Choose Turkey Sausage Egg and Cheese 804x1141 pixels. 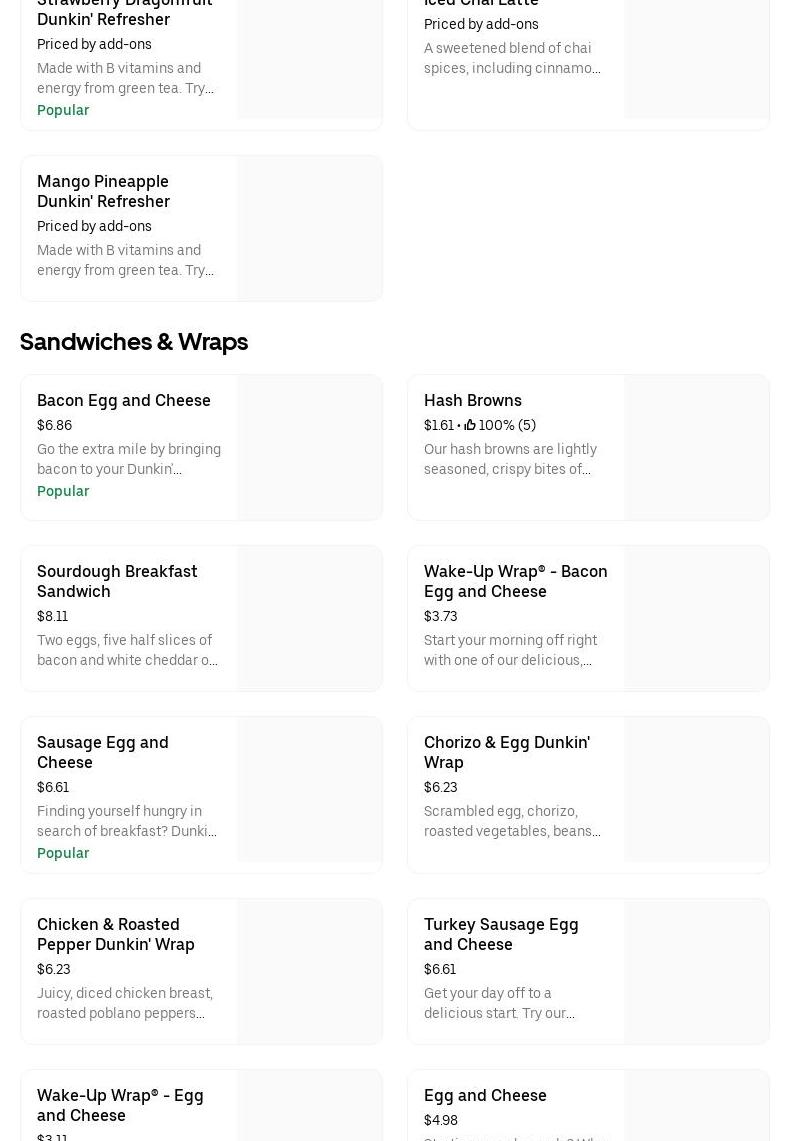click(500, 934)
